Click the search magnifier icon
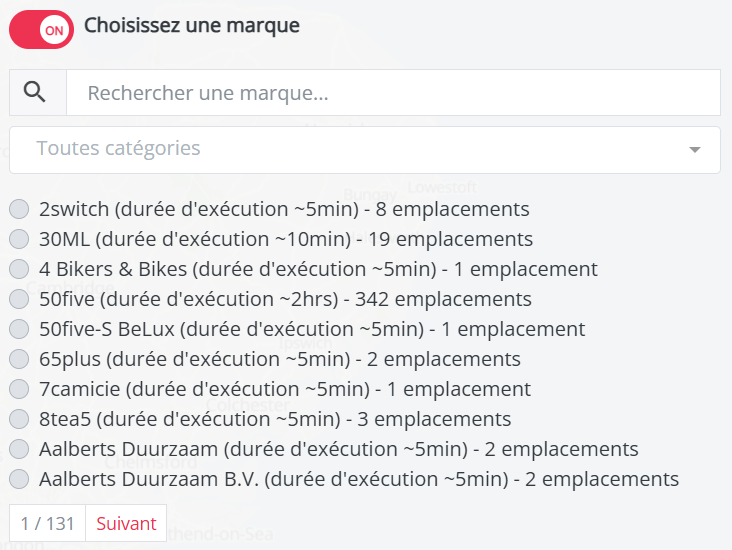Viewport: 732px width, 550px height. coord(35,93)
